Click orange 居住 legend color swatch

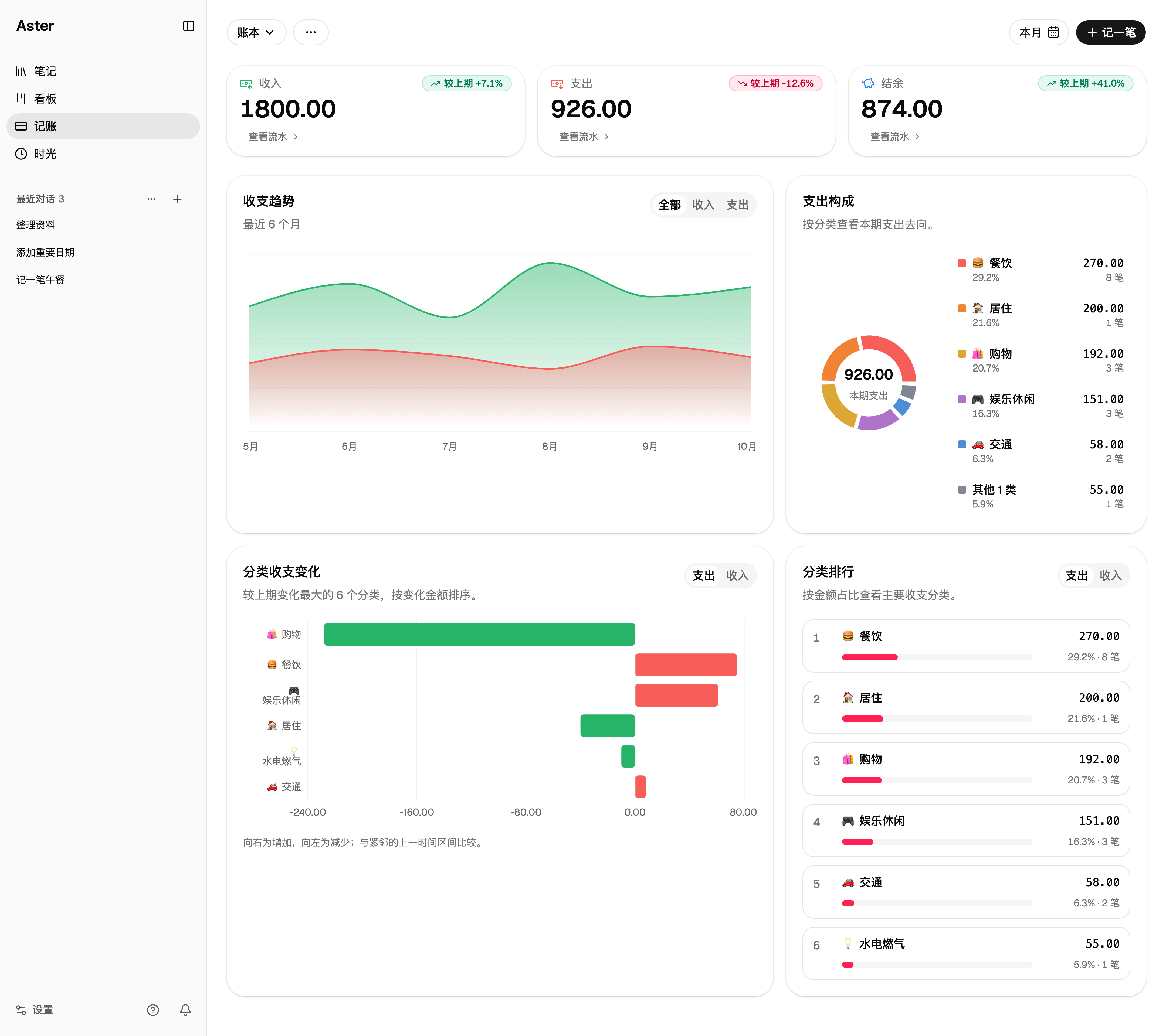point(962,308)
